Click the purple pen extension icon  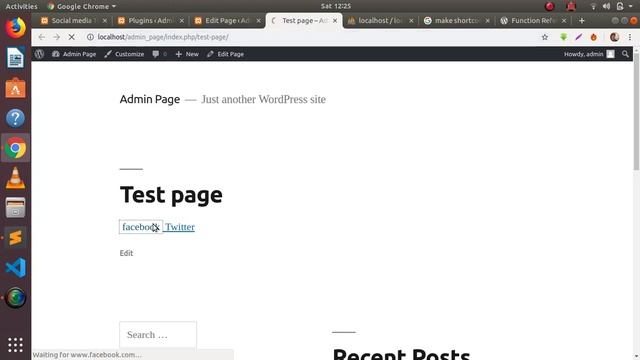578,37
